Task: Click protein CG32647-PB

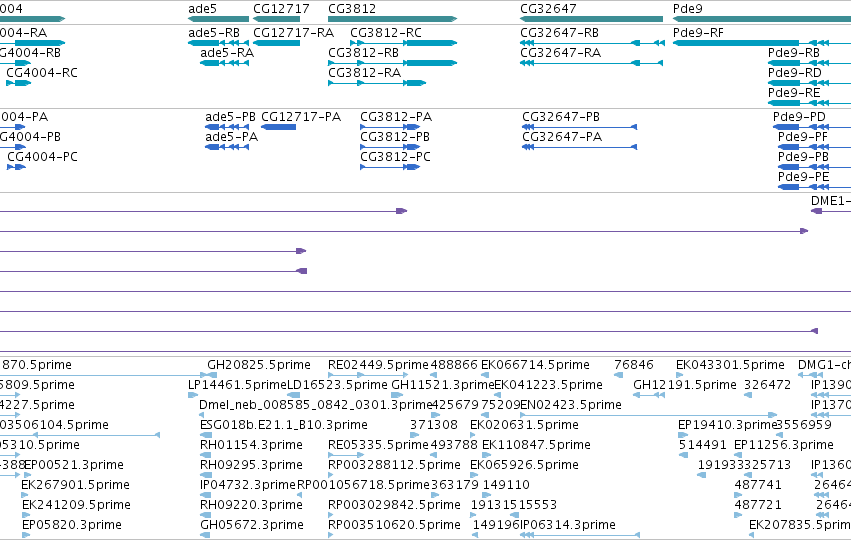Action: [579, 127]
